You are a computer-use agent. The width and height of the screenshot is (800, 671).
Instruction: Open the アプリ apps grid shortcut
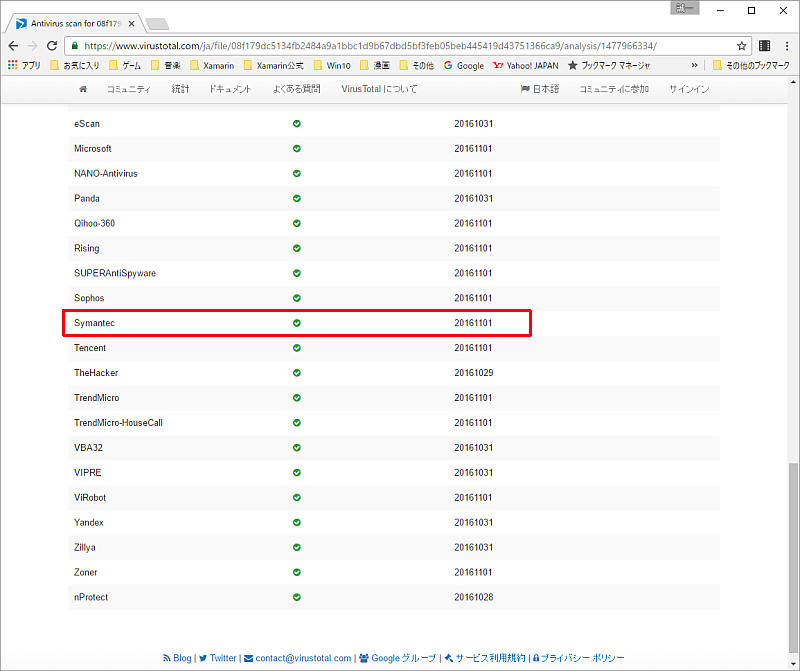click(x=24, y=66)
